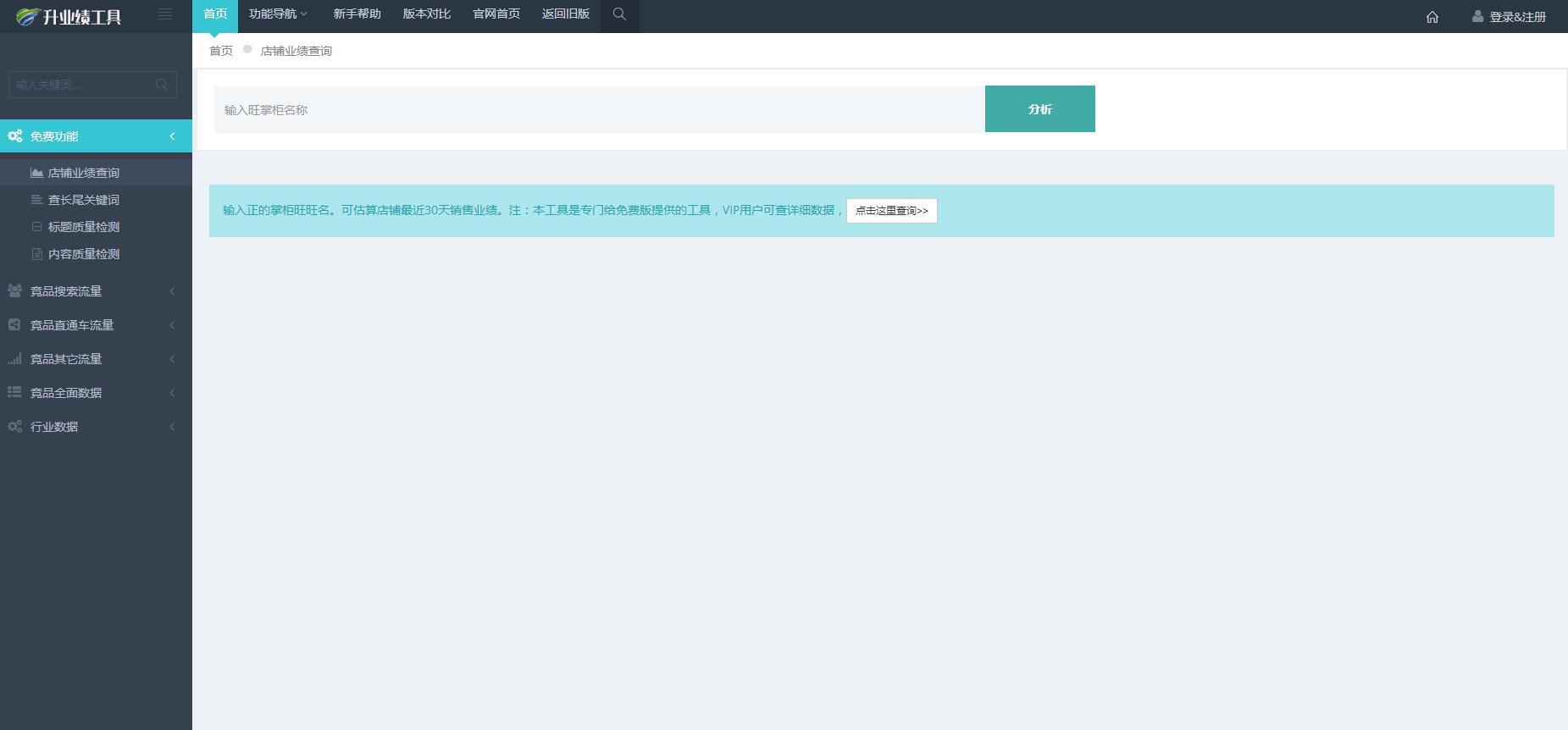Screen dimensions: 1568x730
Task: Collapse the 免费功能 section chevron
Action: pos(172,136)
